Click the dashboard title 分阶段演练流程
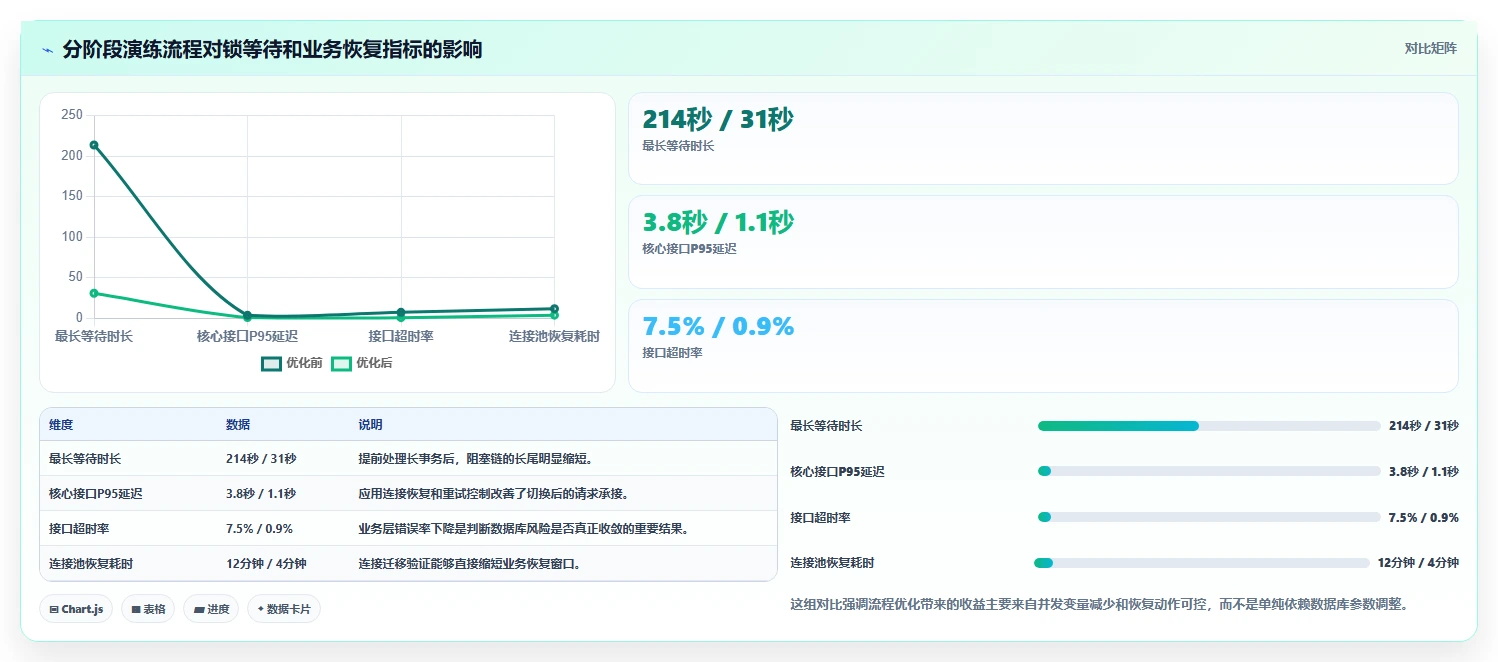 (x=272, y=49)
